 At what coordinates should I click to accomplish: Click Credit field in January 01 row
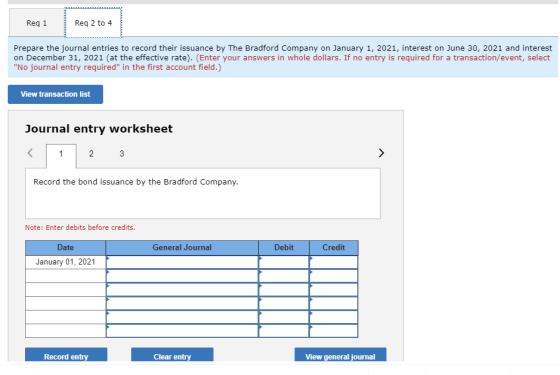click(334, 262)
